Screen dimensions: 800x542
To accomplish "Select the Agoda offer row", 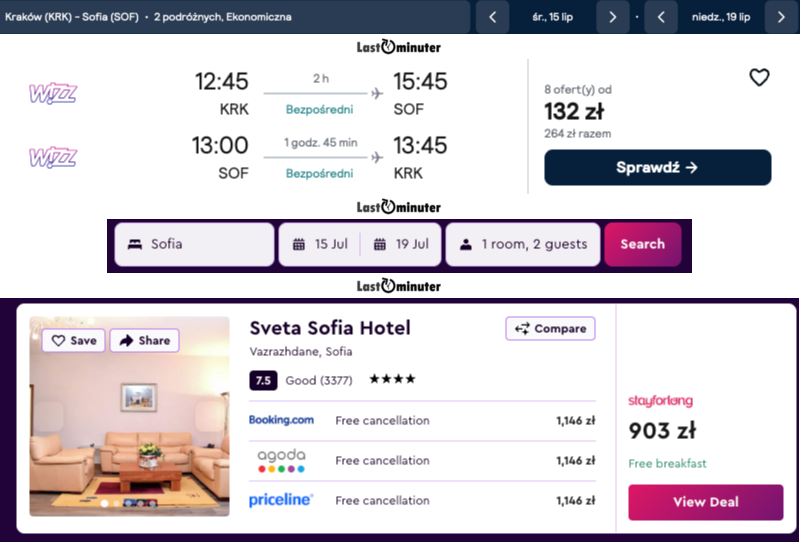I will pyautogui.click(x=422, y=461).
